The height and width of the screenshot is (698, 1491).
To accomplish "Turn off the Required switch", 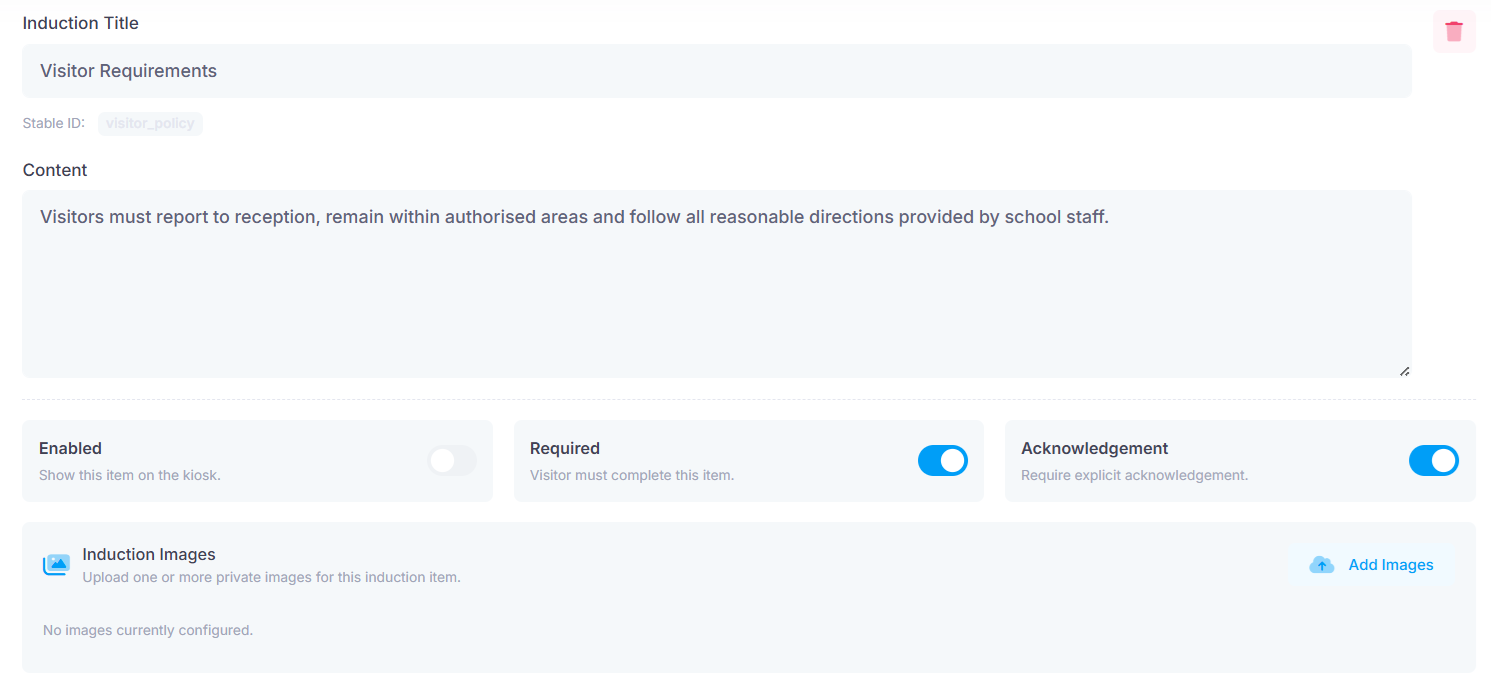I will pyautogui.click(x=943, y=460).
